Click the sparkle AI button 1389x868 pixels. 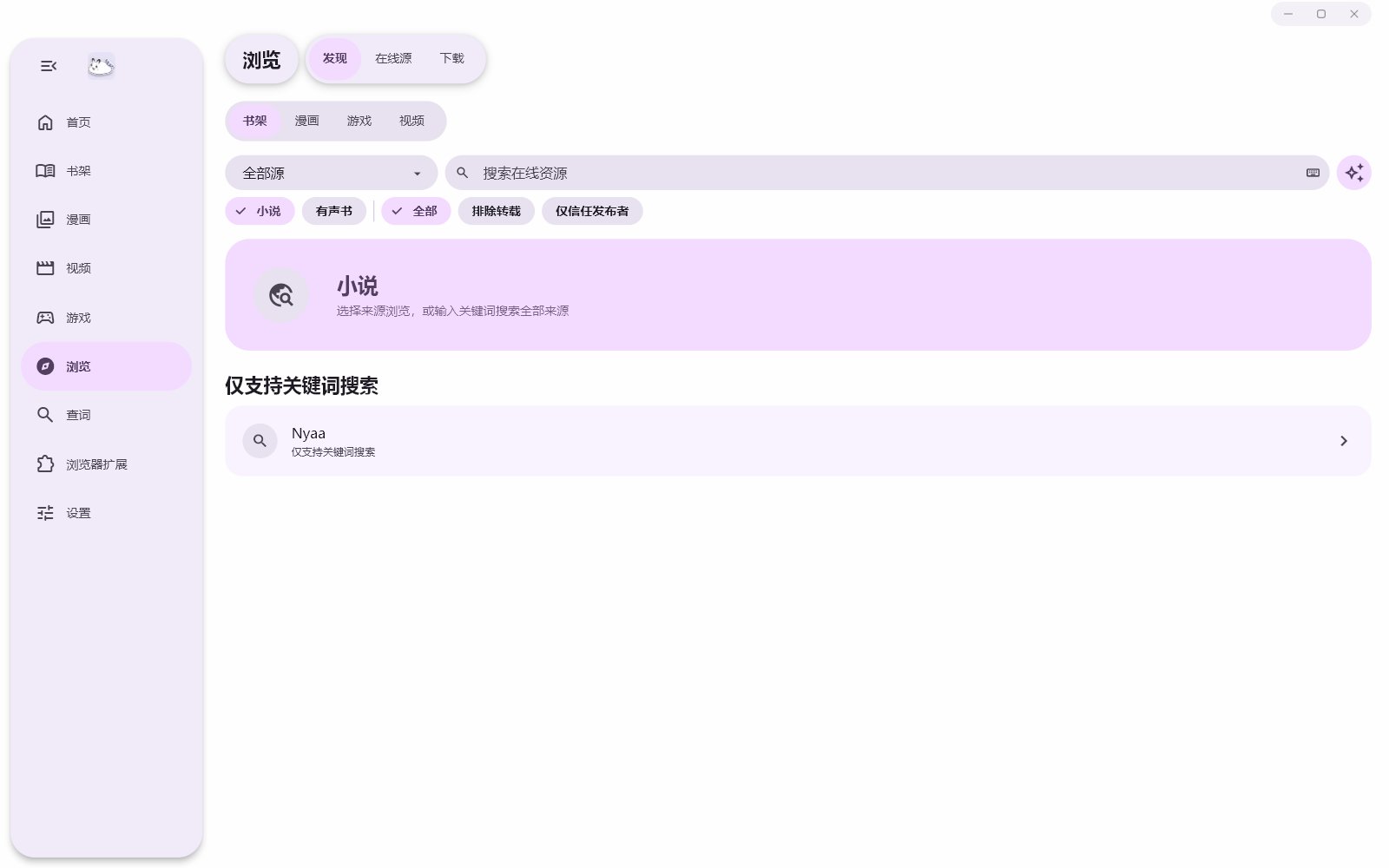tap(1354, 173)
